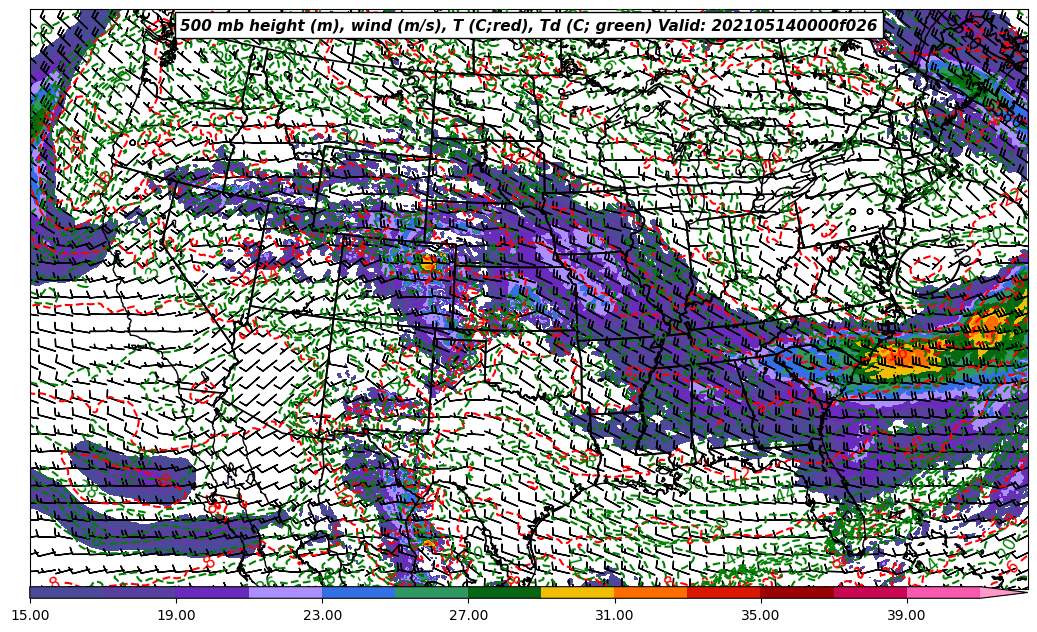Click the 500 mb height map title
Image resolution: width=1037 pixels, height=632 pixels.
point(529,26)
